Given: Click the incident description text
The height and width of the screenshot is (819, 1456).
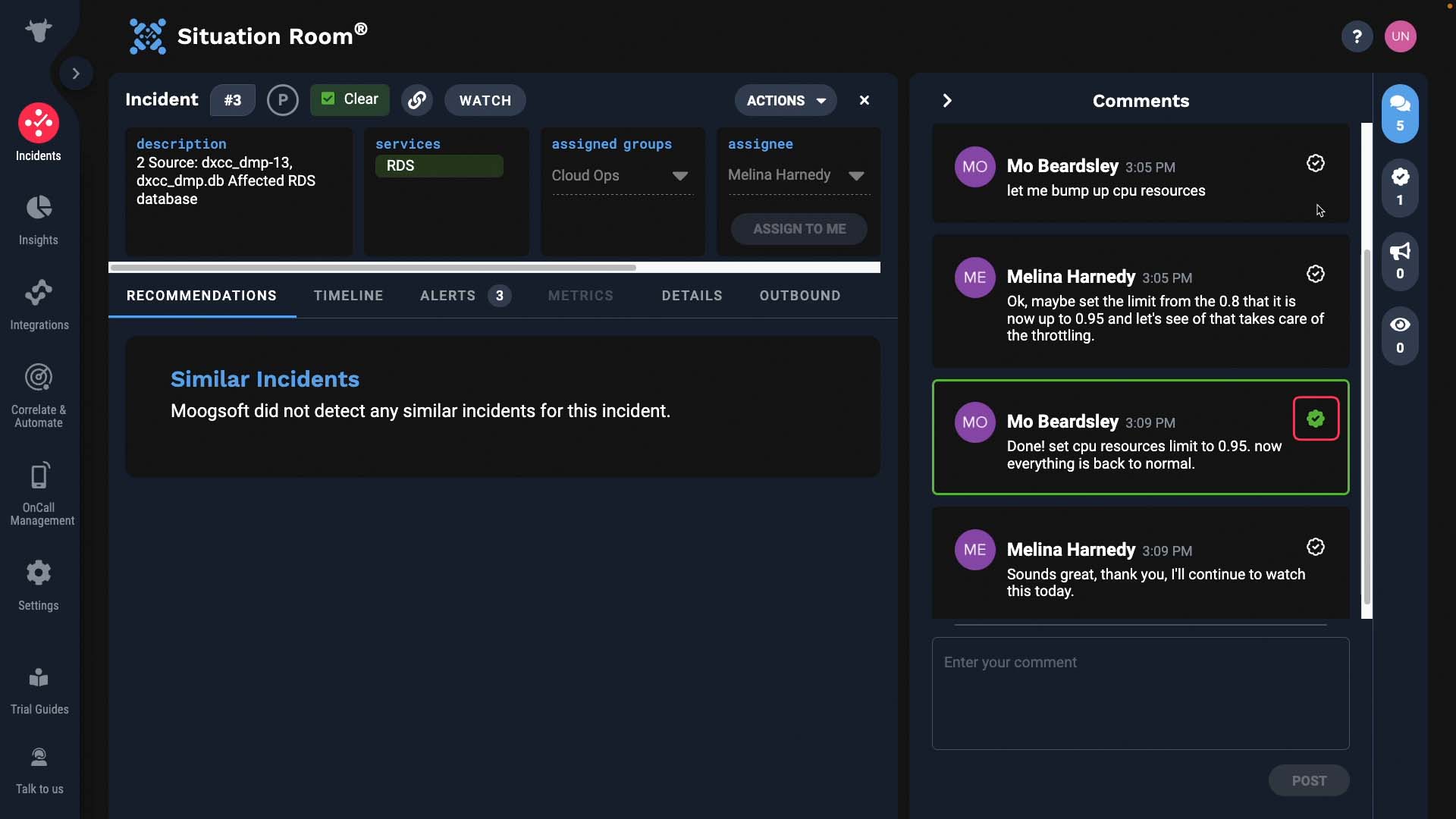Looking at the screenshot, I should coord(226,180).
